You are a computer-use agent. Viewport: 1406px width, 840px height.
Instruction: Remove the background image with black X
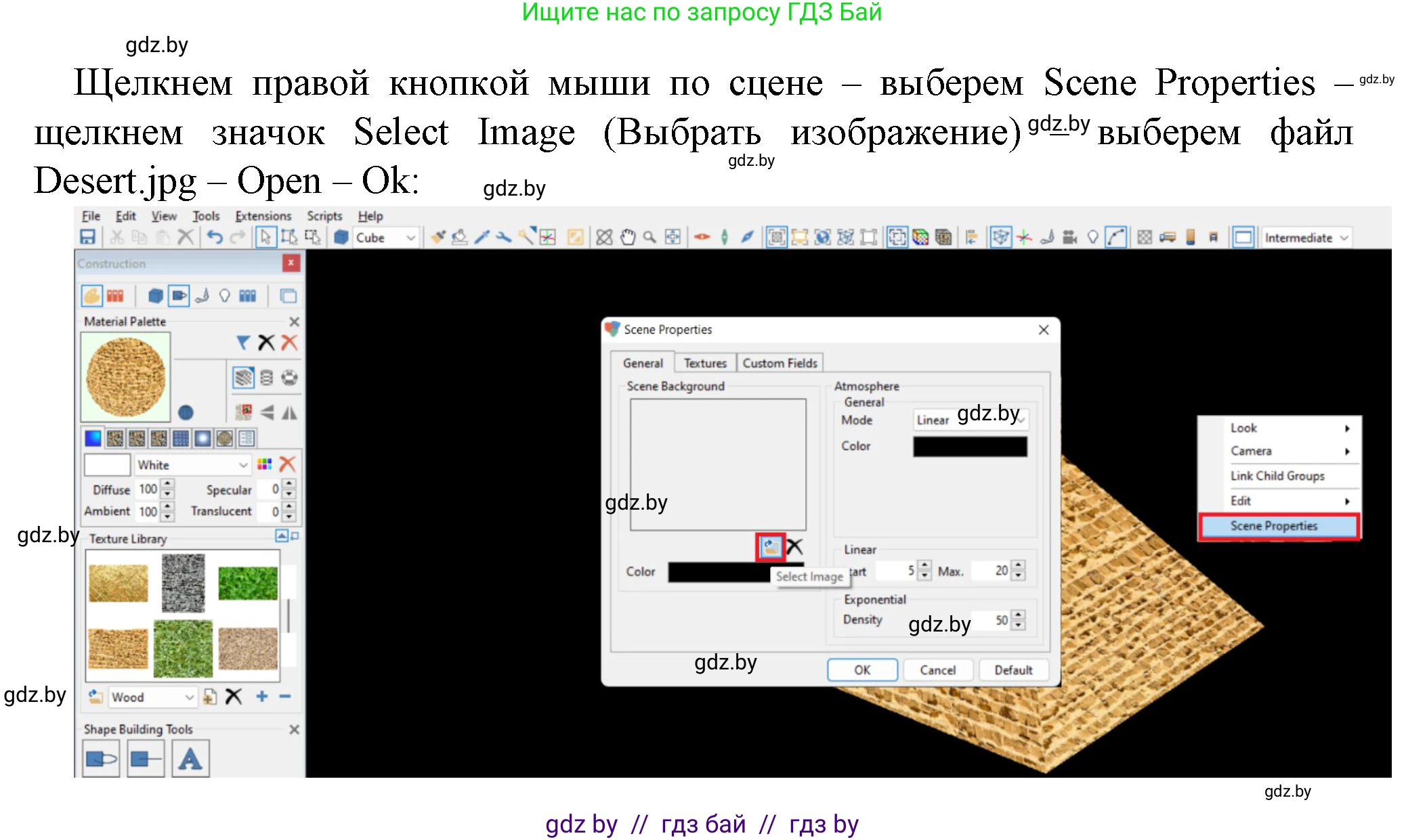[794, 547]
